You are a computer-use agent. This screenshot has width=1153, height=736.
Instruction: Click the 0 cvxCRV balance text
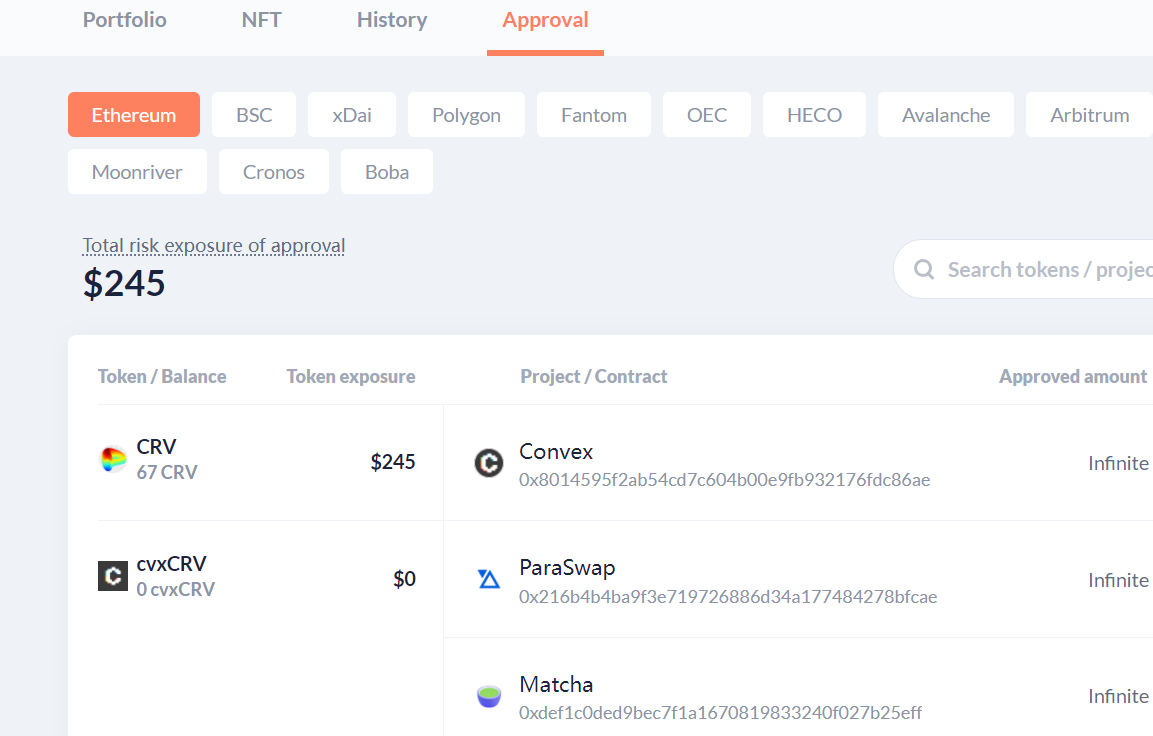(176, 589)
